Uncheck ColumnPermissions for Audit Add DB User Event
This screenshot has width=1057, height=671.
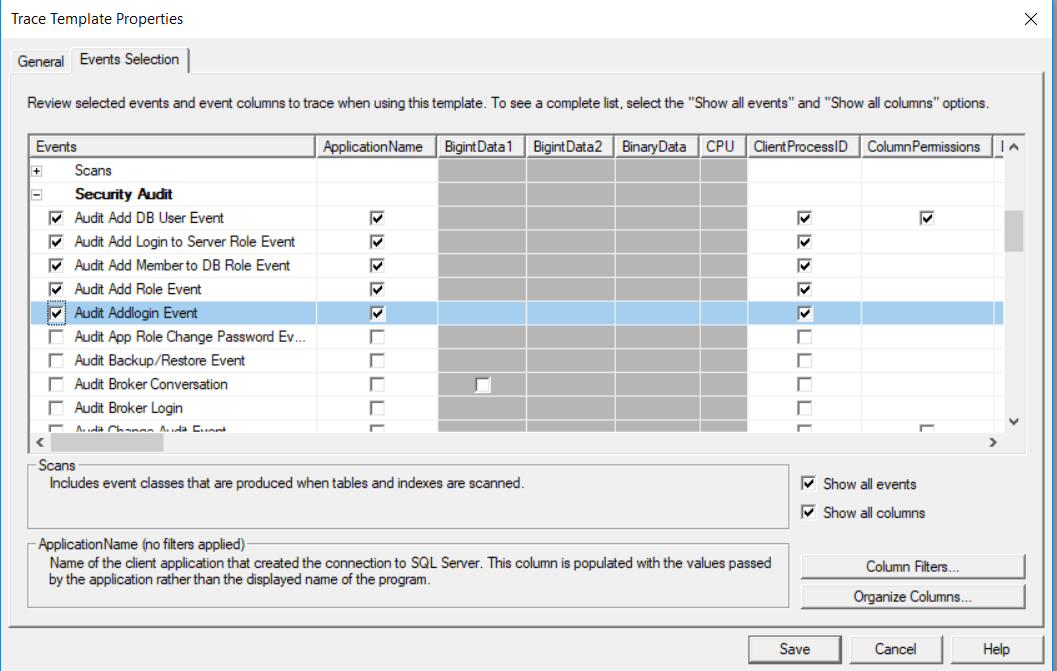coord(926,217)
